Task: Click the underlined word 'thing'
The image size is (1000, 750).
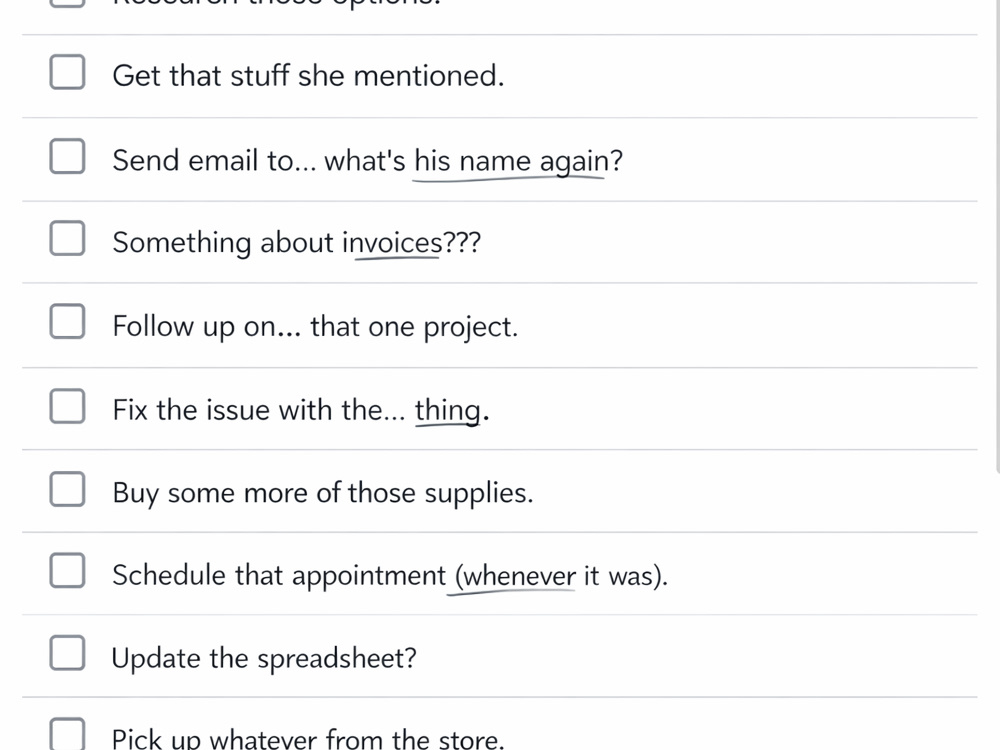Action: pos(447,411)
